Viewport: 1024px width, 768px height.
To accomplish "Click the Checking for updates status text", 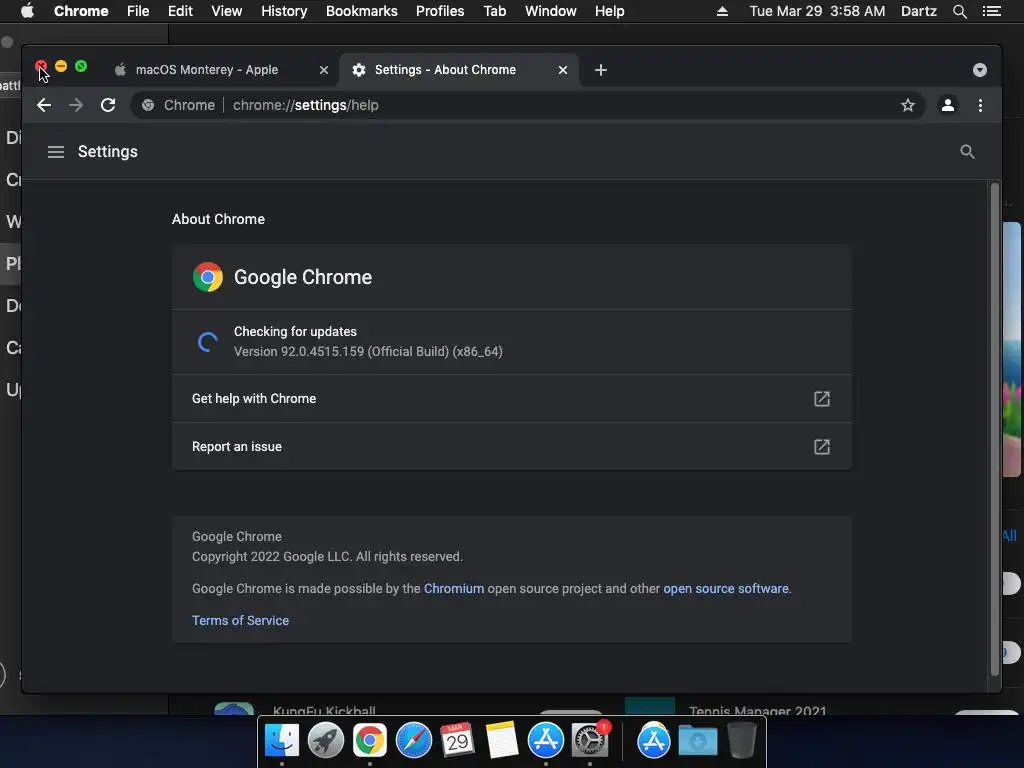I will pyautogui.click(x=295, y=331).
